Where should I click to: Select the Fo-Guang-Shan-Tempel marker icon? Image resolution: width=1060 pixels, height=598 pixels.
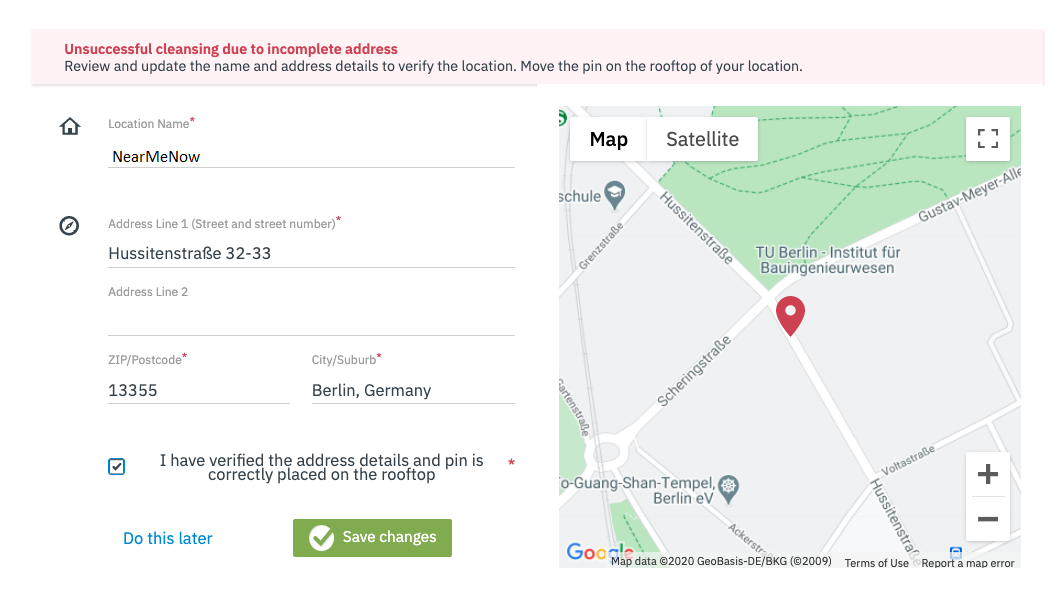coord(730,485)
